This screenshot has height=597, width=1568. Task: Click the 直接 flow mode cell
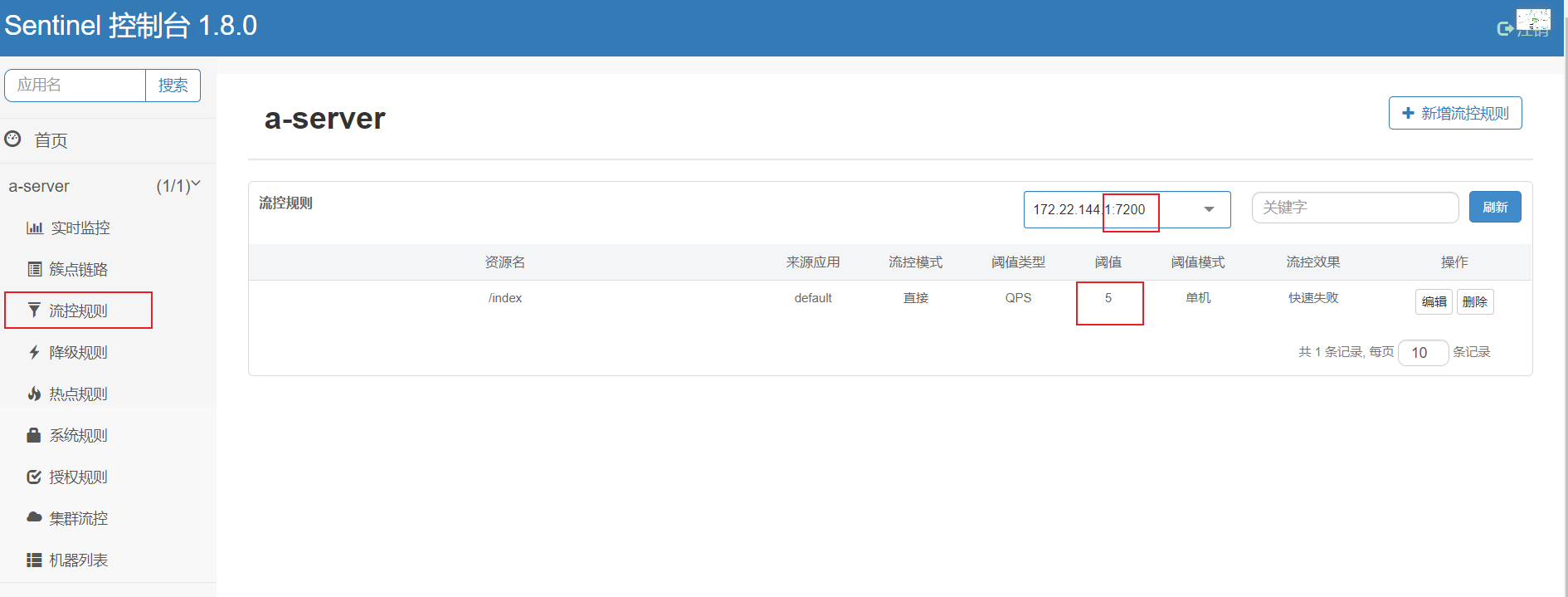[x=916, y=298]
